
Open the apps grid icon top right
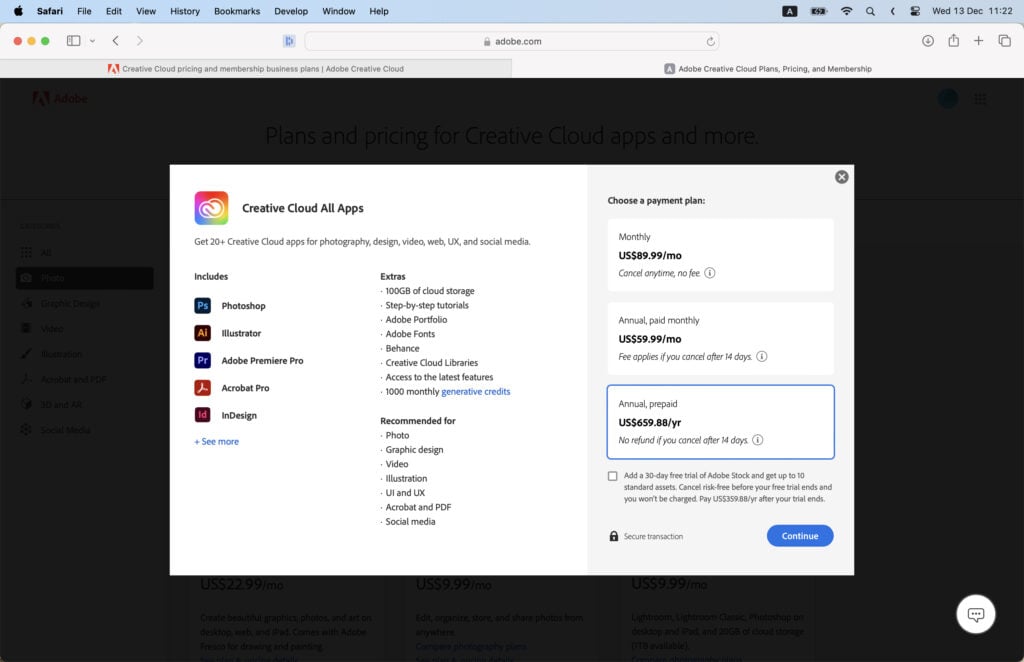tap(980, 98)
